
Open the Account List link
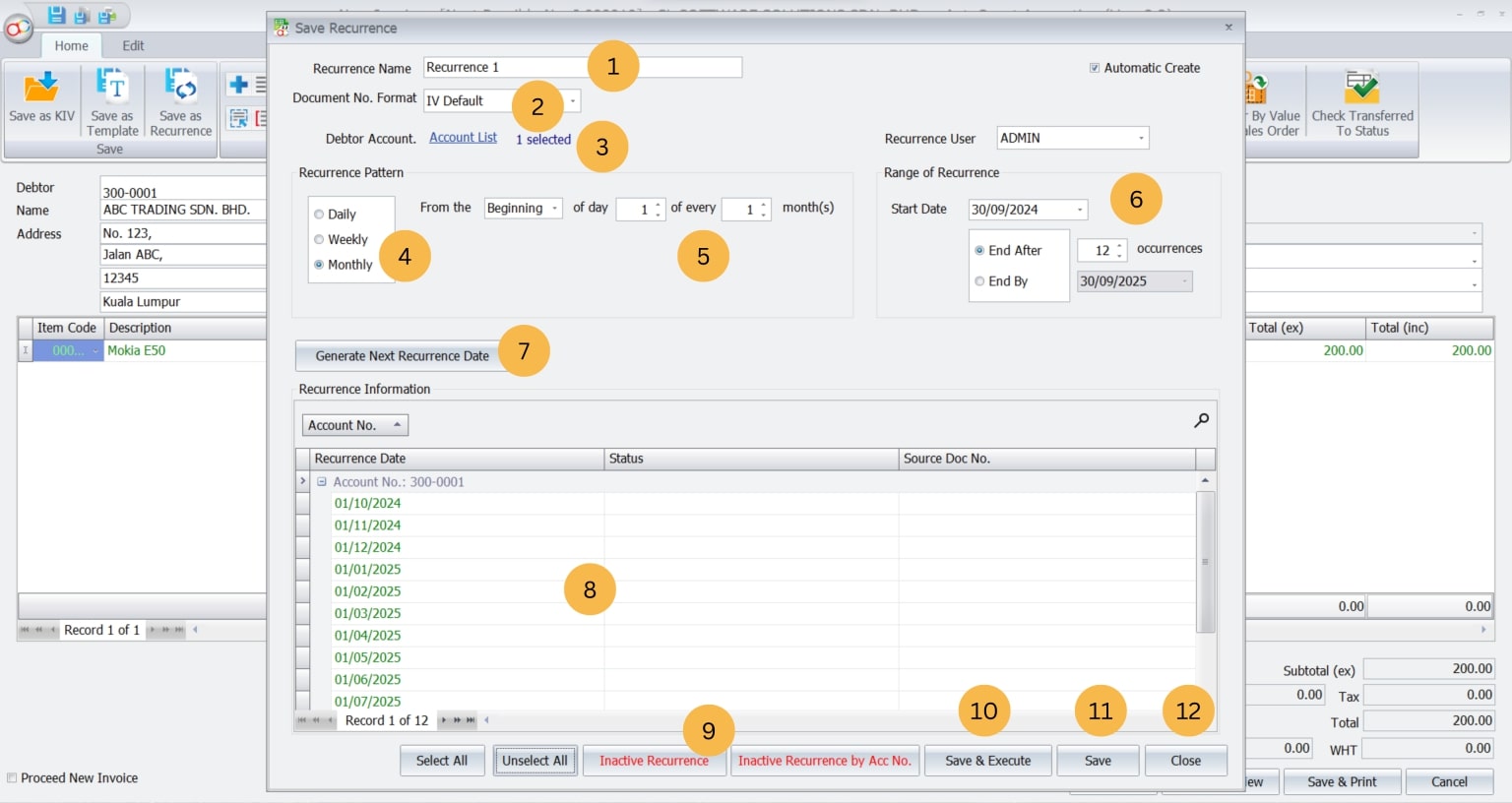[463, 138]
